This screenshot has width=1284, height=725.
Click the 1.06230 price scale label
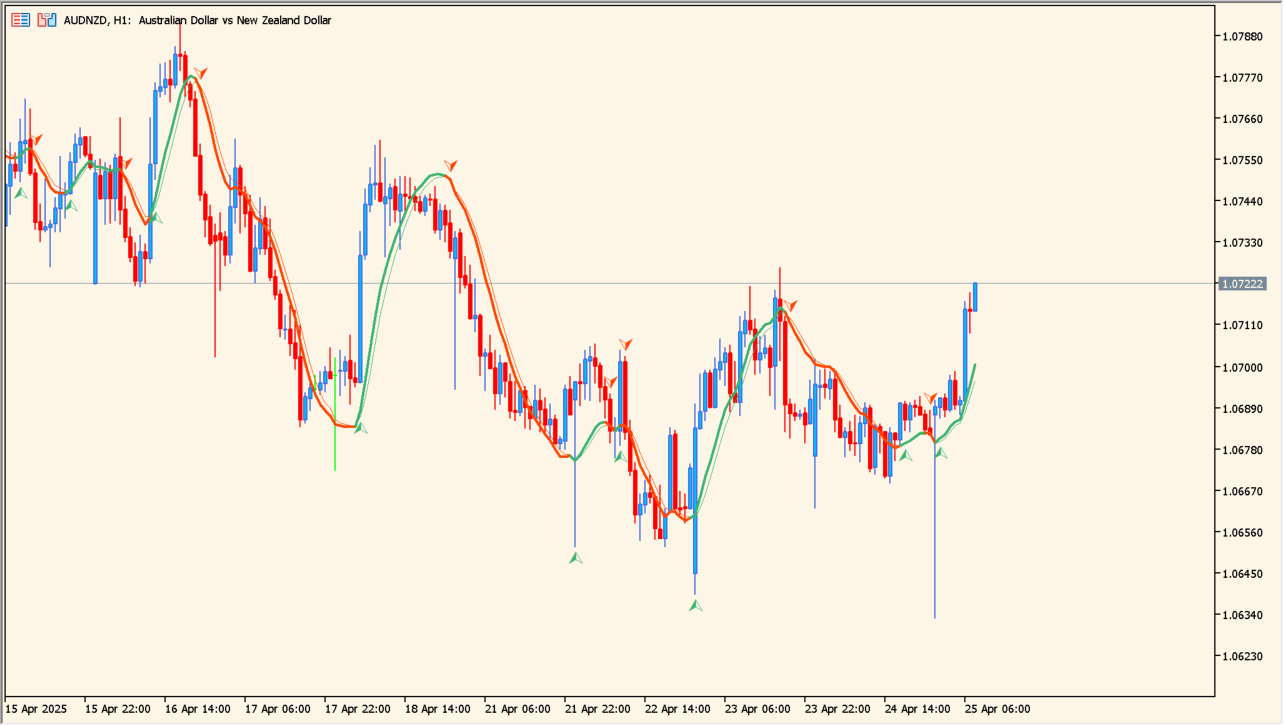[x=1242, y=656]
